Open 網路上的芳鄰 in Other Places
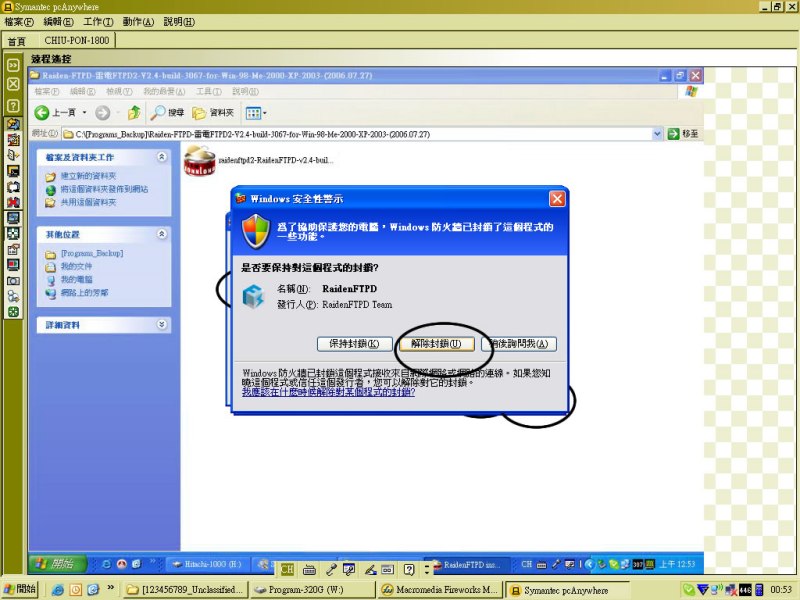 point(84,293)
